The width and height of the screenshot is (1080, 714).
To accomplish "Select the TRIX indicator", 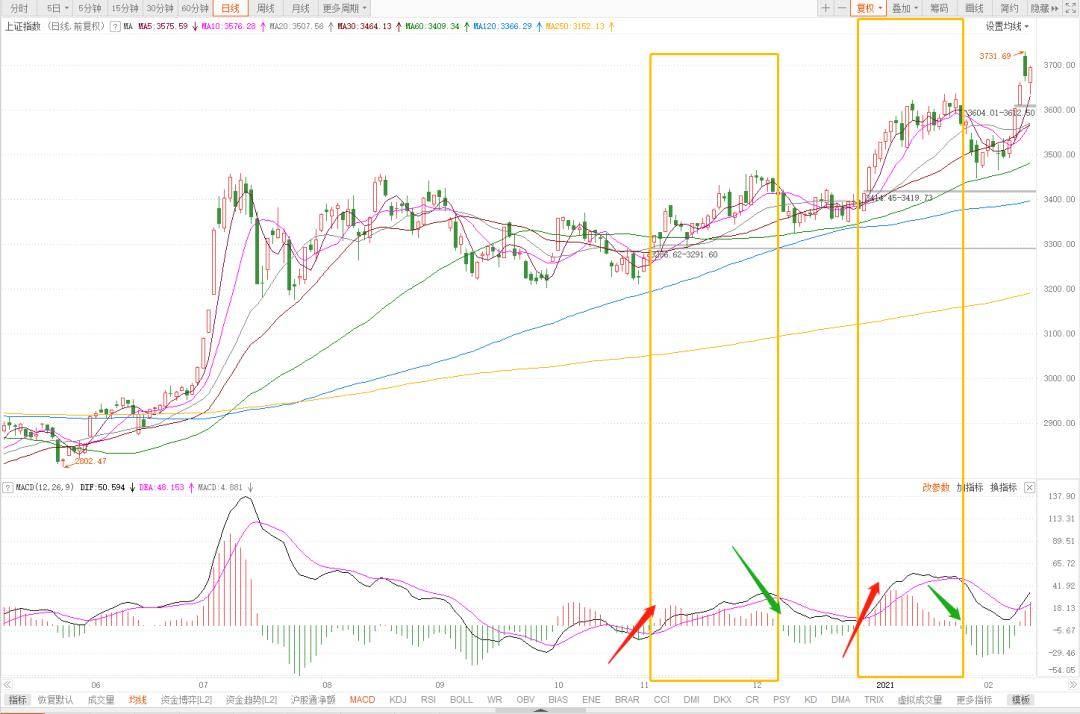I will (874, 700).
